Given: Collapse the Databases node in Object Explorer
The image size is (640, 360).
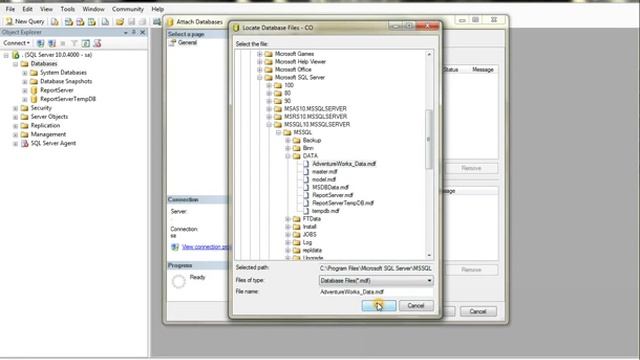Looking at the screenshot, I should (16, 64).
